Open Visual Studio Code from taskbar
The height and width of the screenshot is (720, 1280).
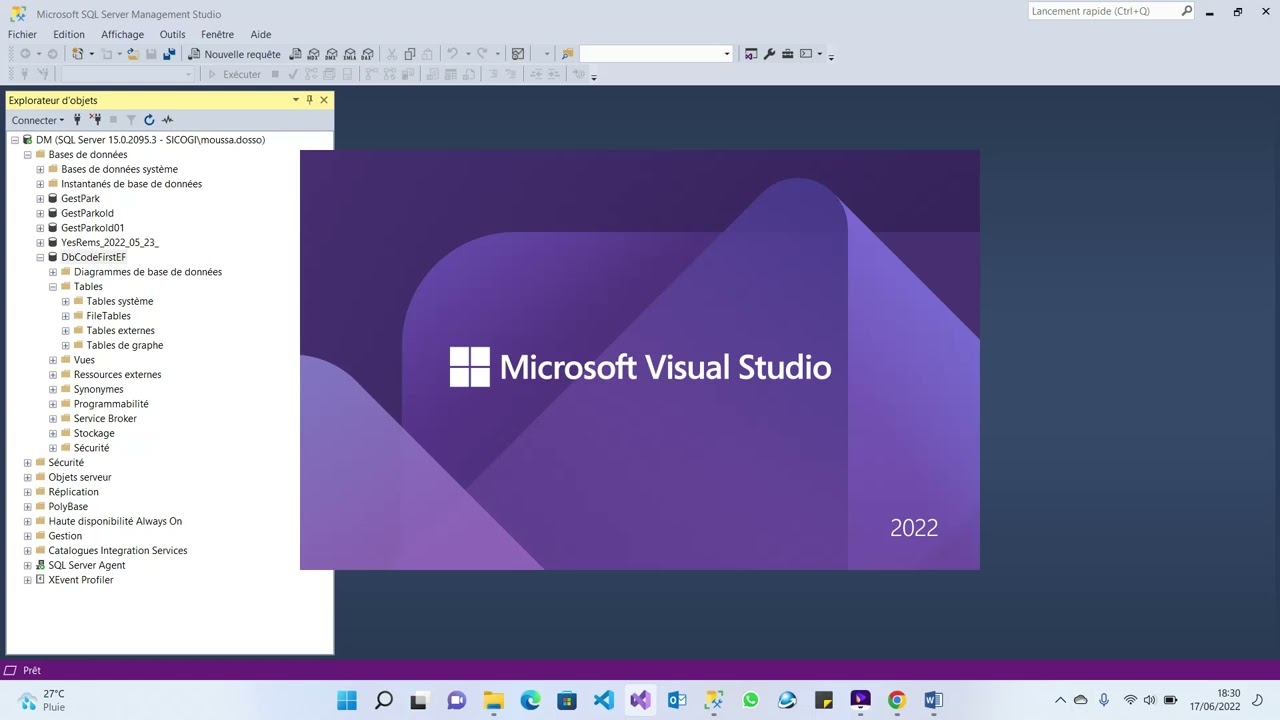click(603, 700)
